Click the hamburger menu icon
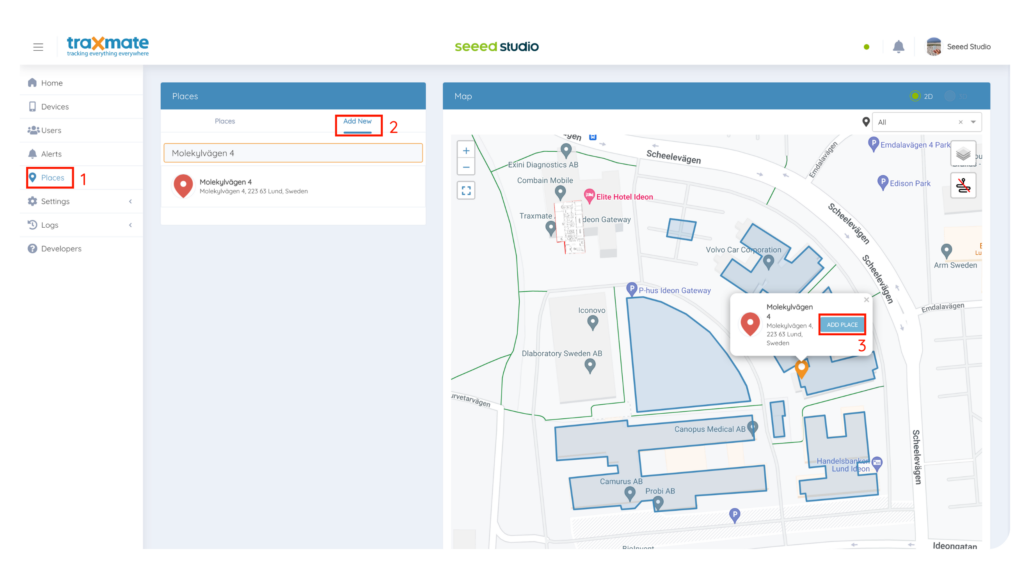Screen dimensions: 1030x579 pyautogui.click(x=38, y=47)
